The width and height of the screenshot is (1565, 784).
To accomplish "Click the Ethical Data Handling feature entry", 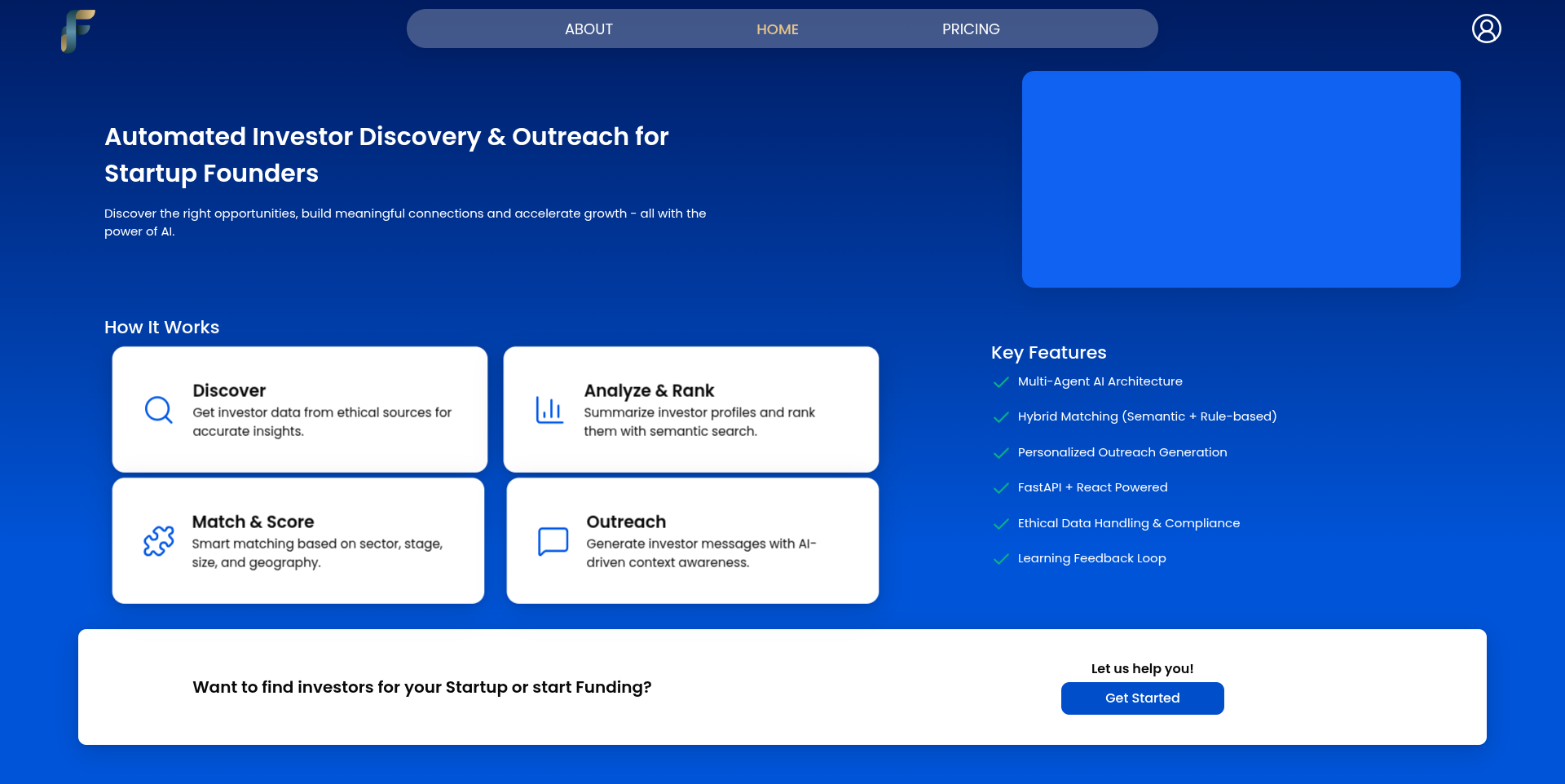I will pos(1128,523).
